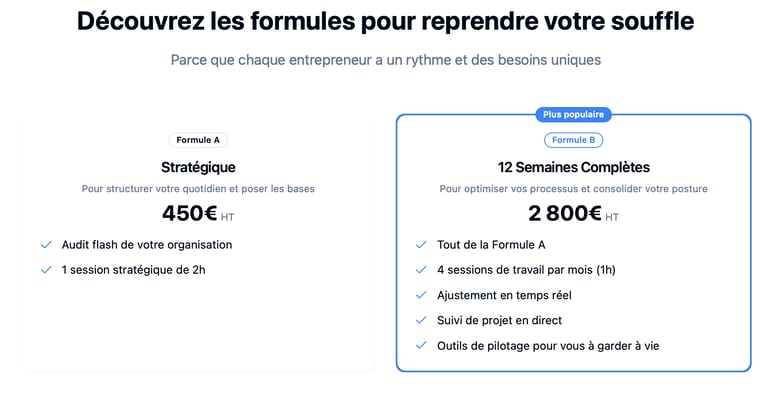The image size is (768, 407).
Task: Select the Formule B badge
Action: pos(573,140)
